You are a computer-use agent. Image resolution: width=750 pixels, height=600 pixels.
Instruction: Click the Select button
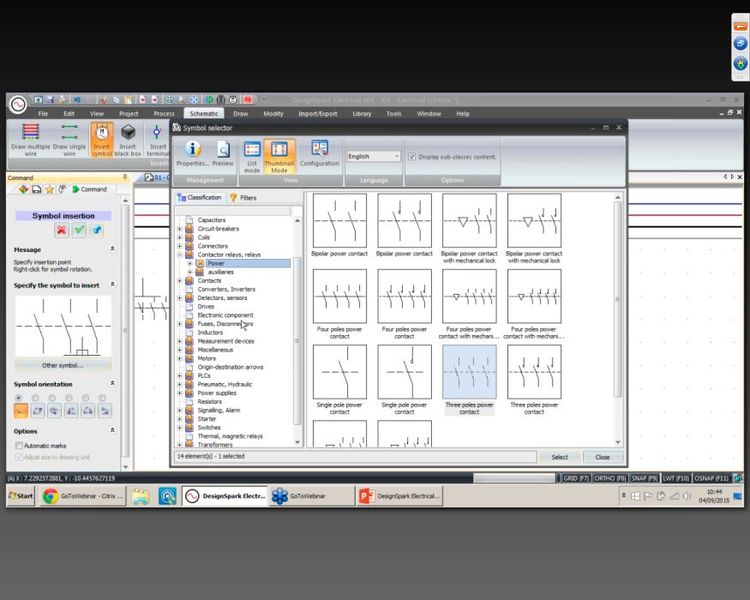(559, 457)
